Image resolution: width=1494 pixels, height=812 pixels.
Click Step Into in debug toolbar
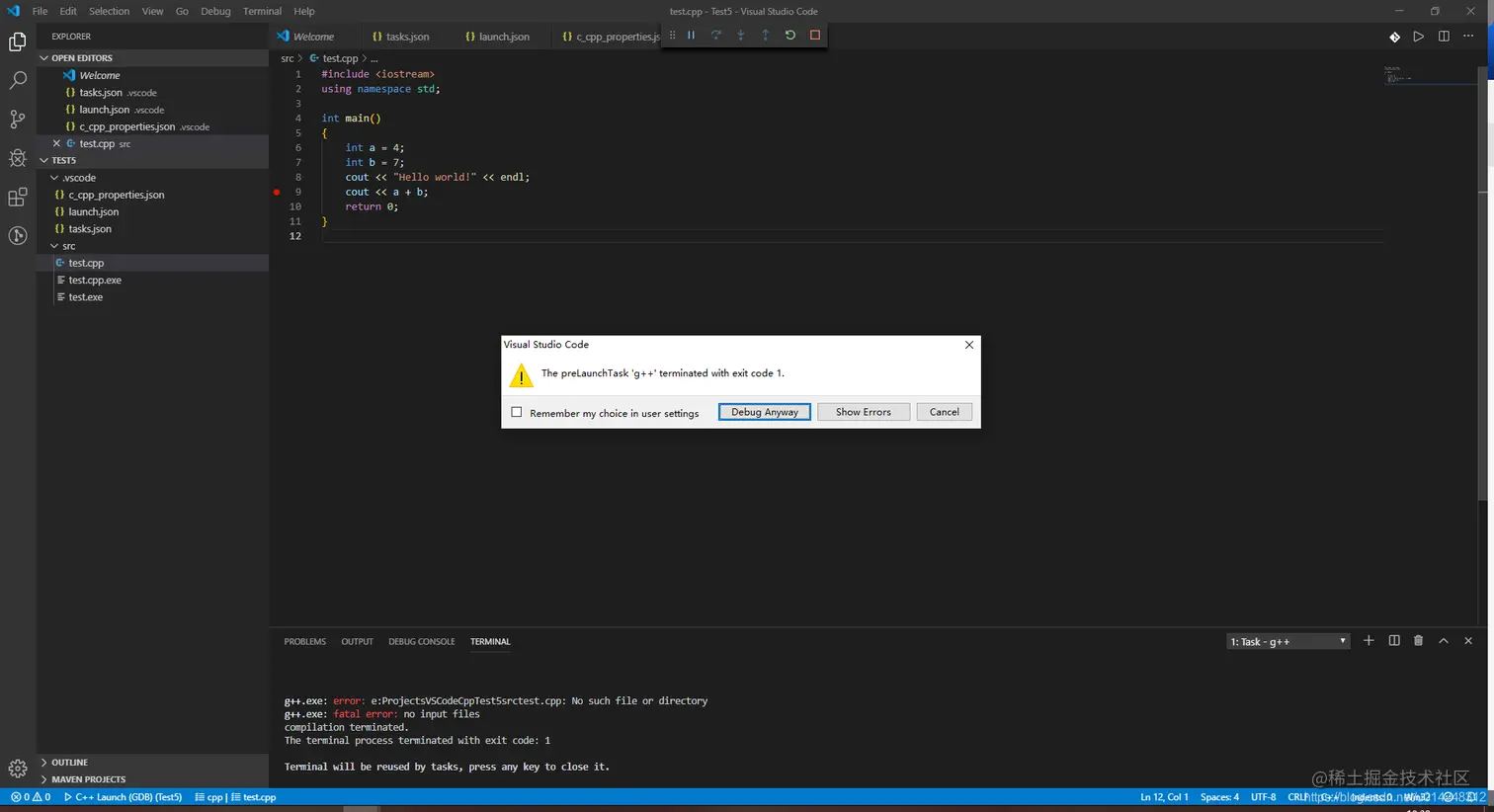click(741, 35)
